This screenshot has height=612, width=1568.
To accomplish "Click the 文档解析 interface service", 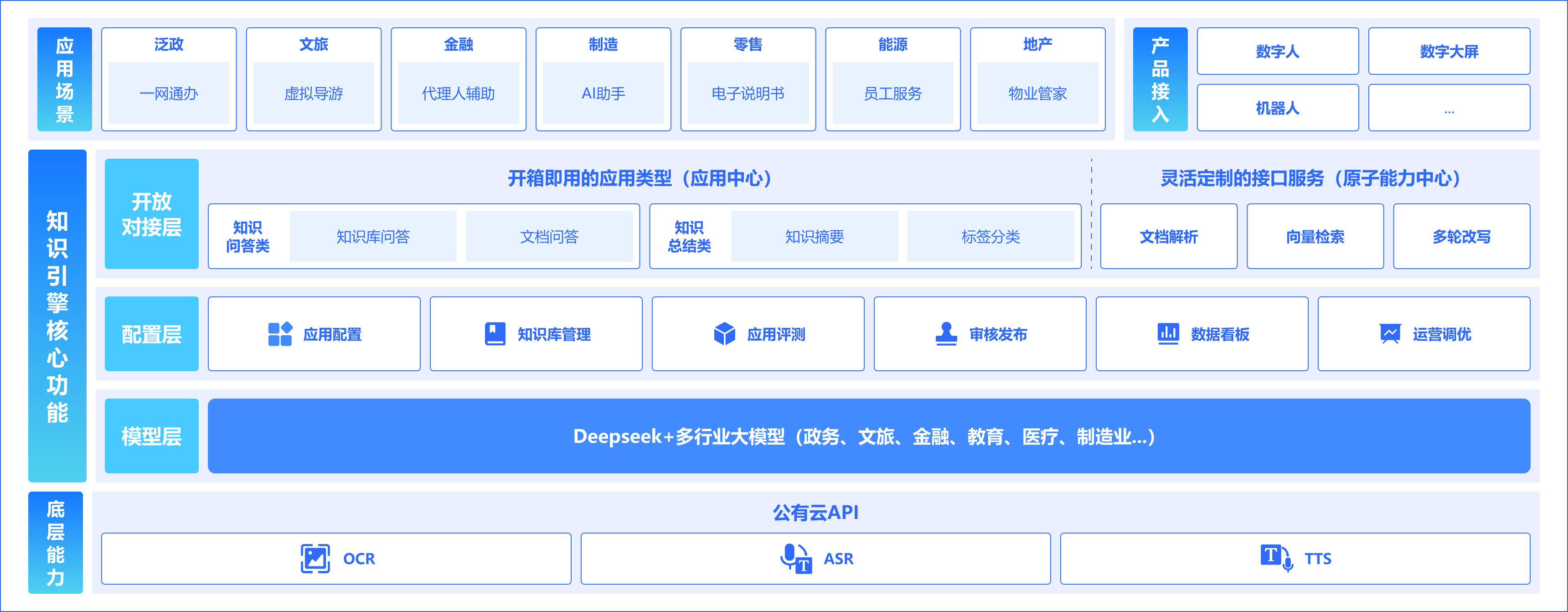I will tap(1168, 236).
